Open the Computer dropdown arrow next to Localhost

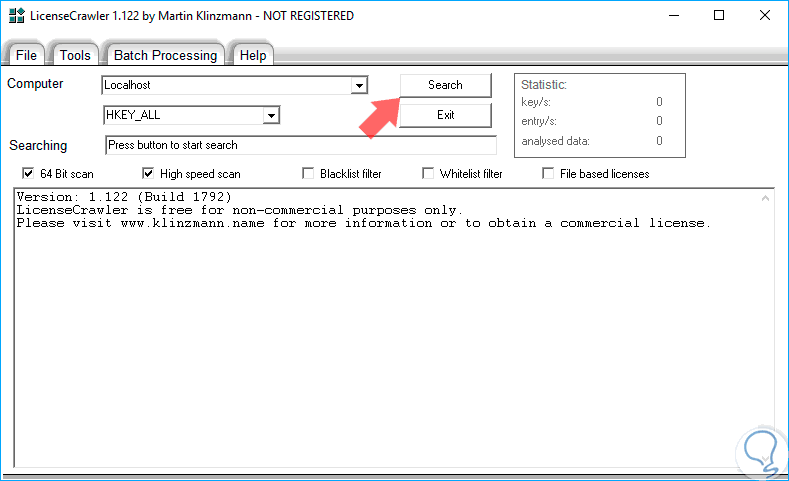click(x=359, y=86)
